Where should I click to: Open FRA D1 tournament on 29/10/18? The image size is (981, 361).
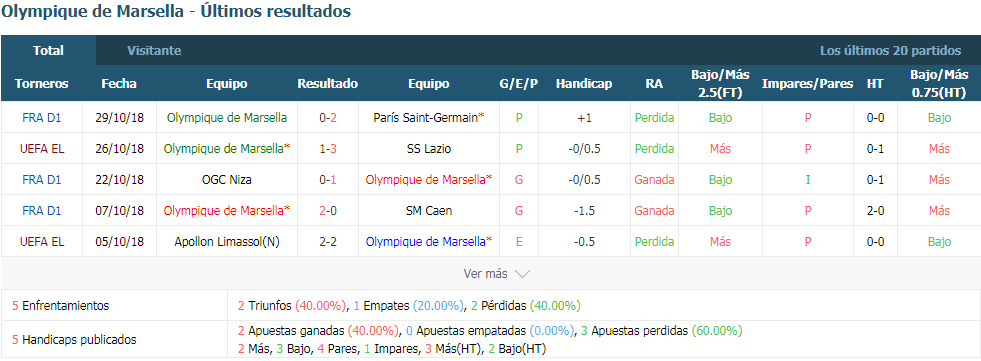[x=41, y=117]
